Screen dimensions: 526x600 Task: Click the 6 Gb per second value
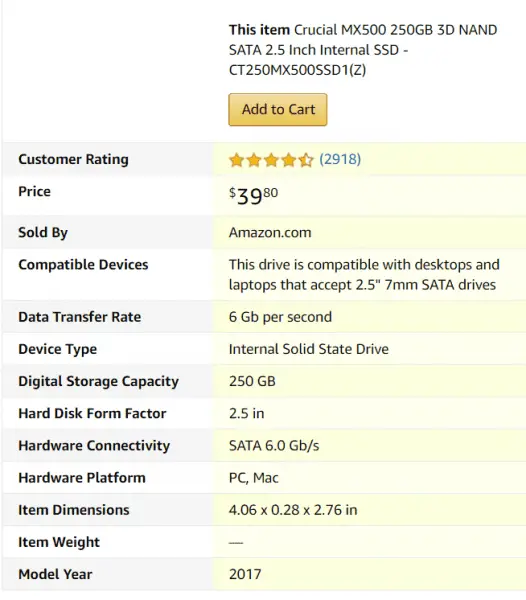280,317
